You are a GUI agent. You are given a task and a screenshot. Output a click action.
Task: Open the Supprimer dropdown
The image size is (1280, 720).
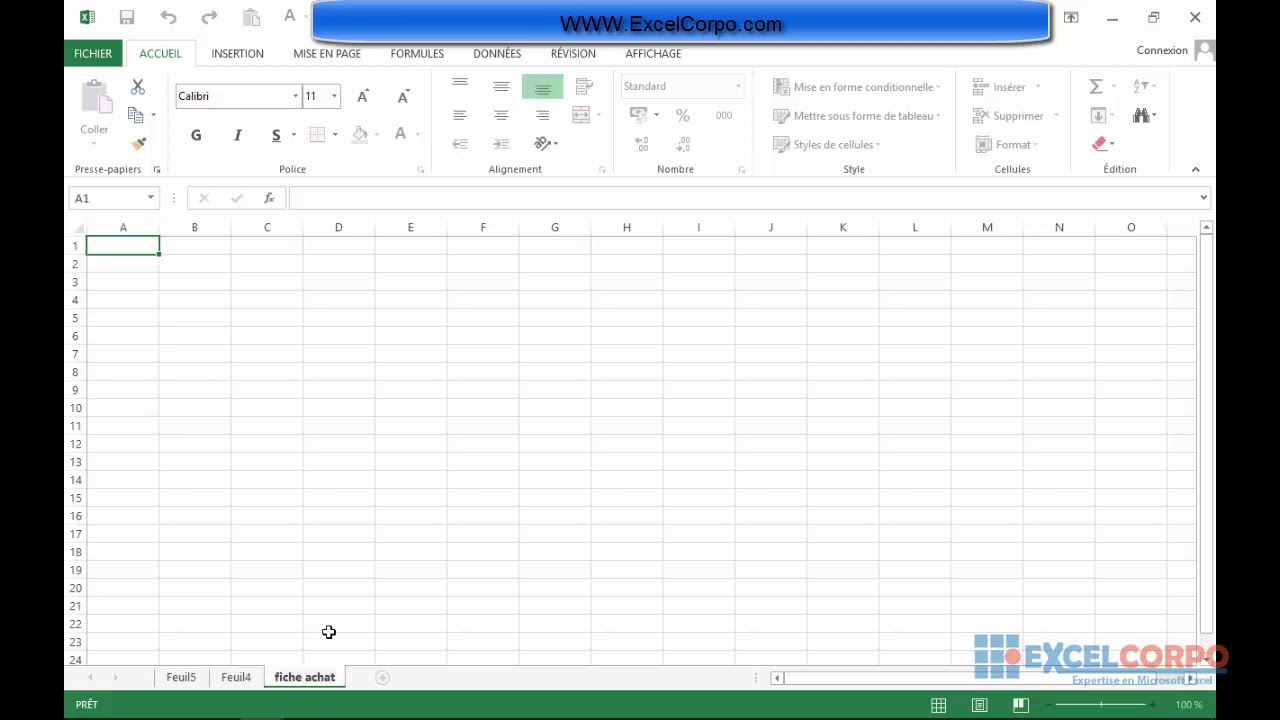coord(1015,116)
